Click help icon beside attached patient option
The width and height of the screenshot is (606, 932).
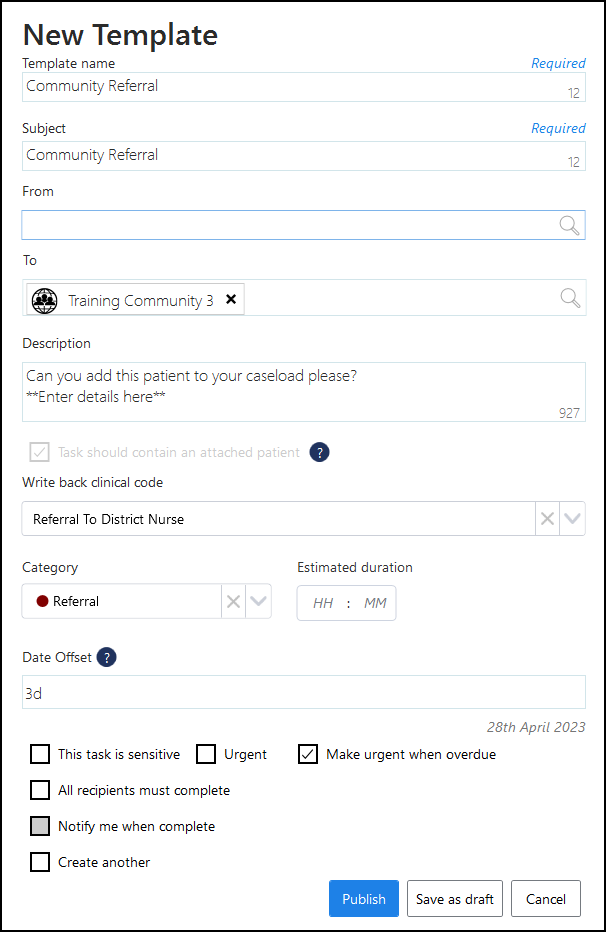[x=319, y=452]
